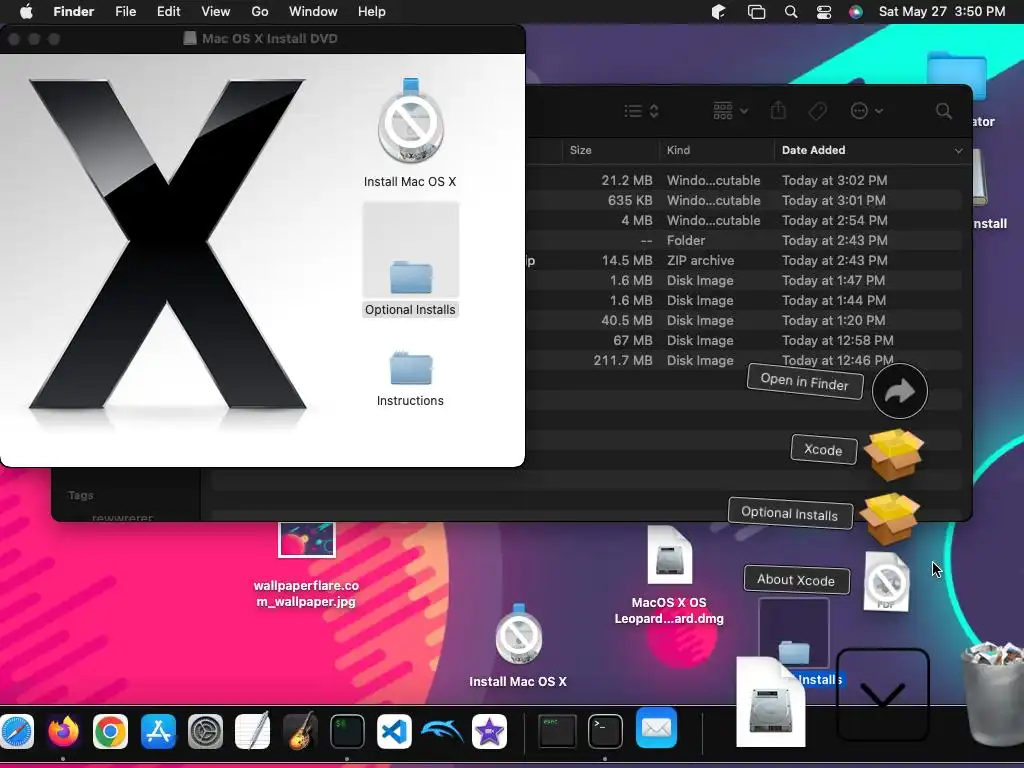Select the 67 MB Disk Image row
The image size is (1024, 768).
[x=744, y=341]
